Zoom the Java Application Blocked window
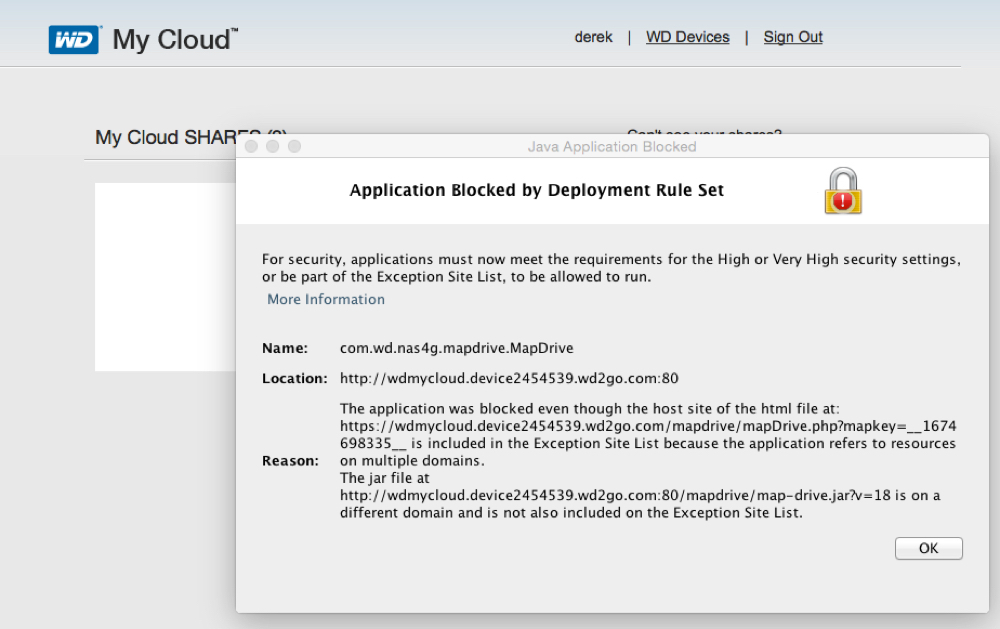Viewport: 1000px width, 629px height. (x=294, y=147)
